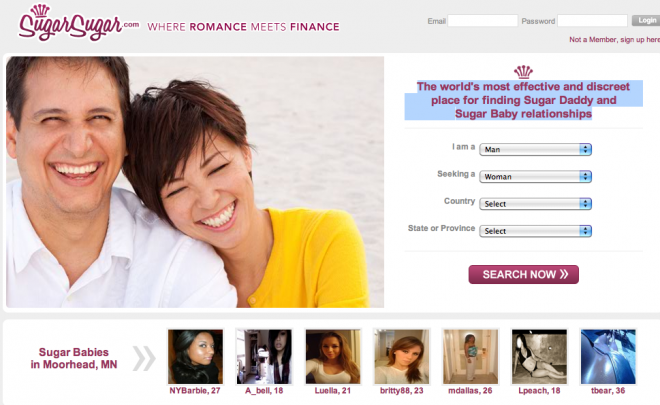Click the 'Luella, 21' name link
The width and height of the screenshot is (660, 405).
point(333,391)
